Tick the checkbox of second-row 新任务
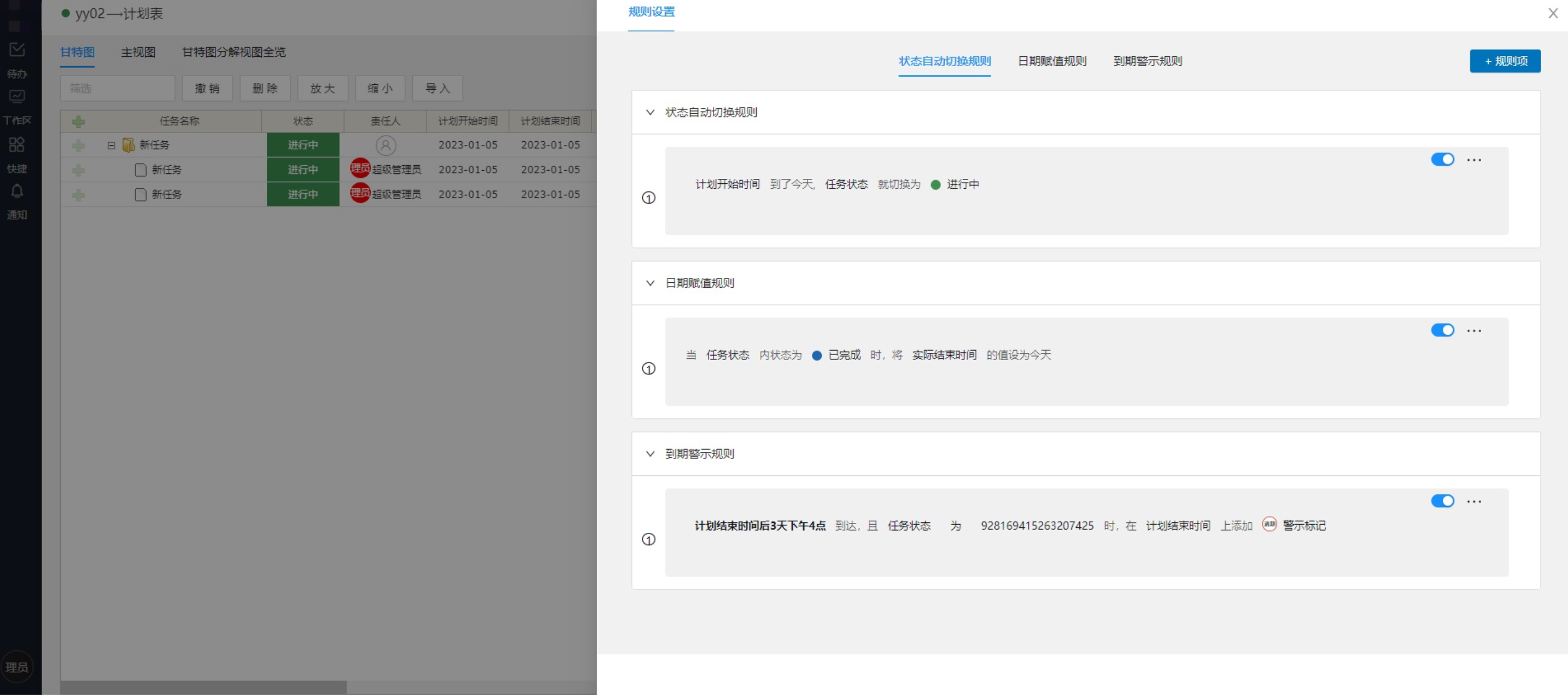The width and height of the screenshot is (1568, 698). 141,171
